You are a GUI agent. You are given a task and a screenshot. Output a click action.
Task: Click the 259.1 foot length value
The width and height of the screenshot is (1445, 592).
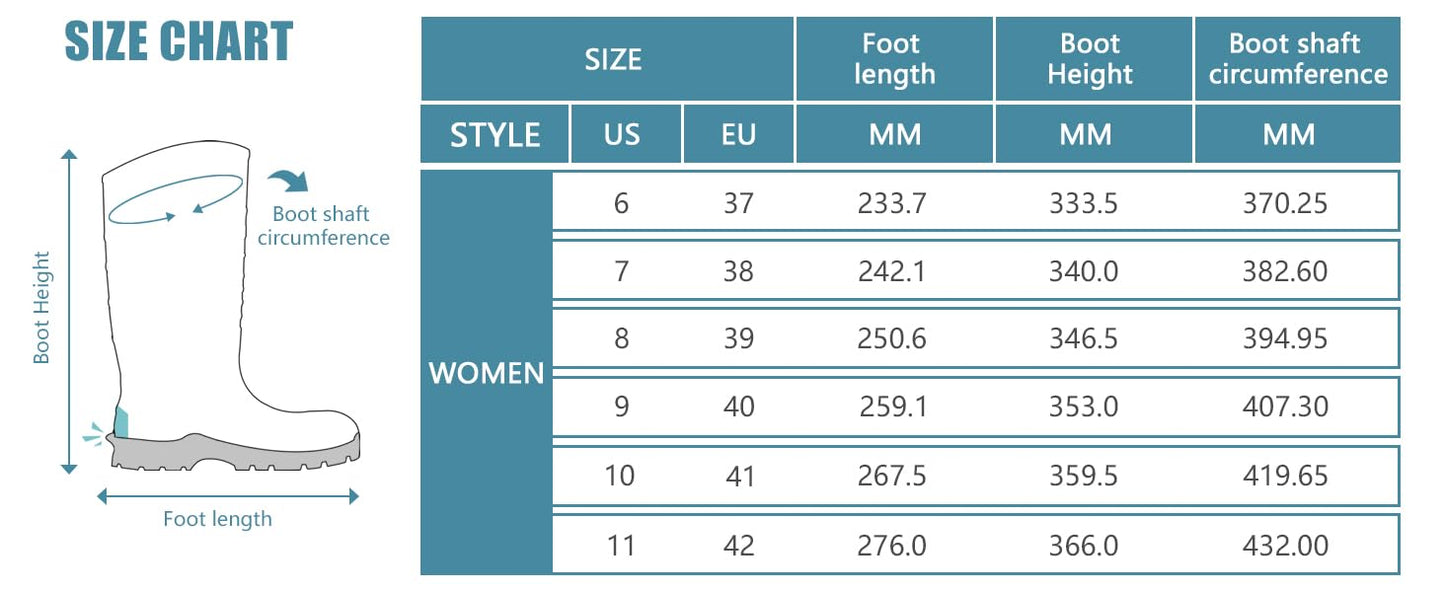[x=892, y=407]
